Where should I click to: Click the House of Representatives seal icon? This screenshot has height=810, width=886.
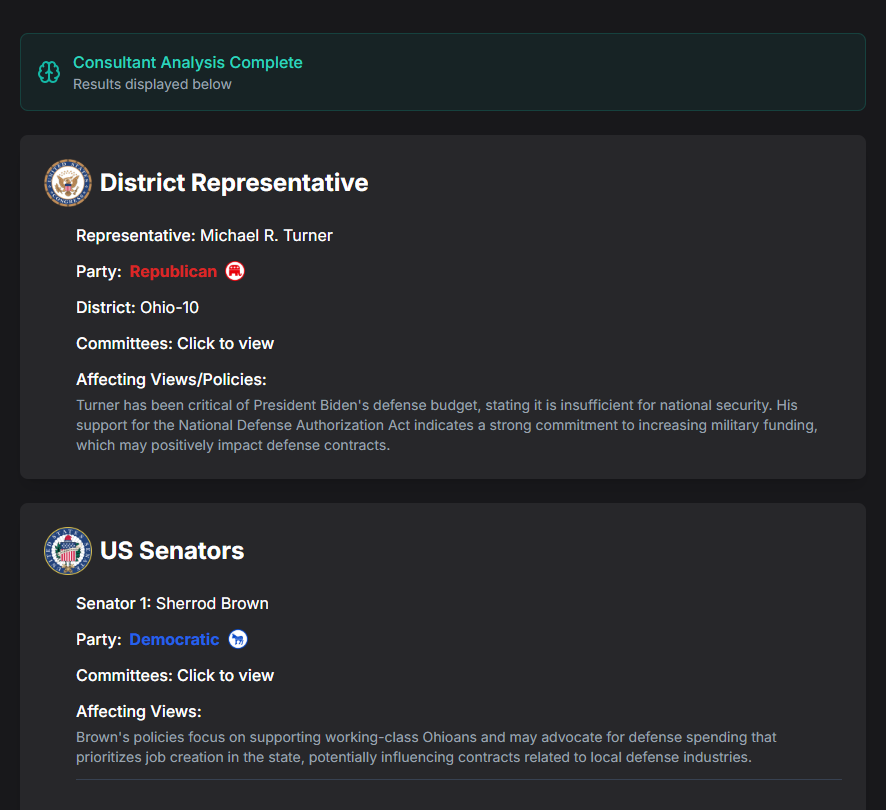coord(68,183)
